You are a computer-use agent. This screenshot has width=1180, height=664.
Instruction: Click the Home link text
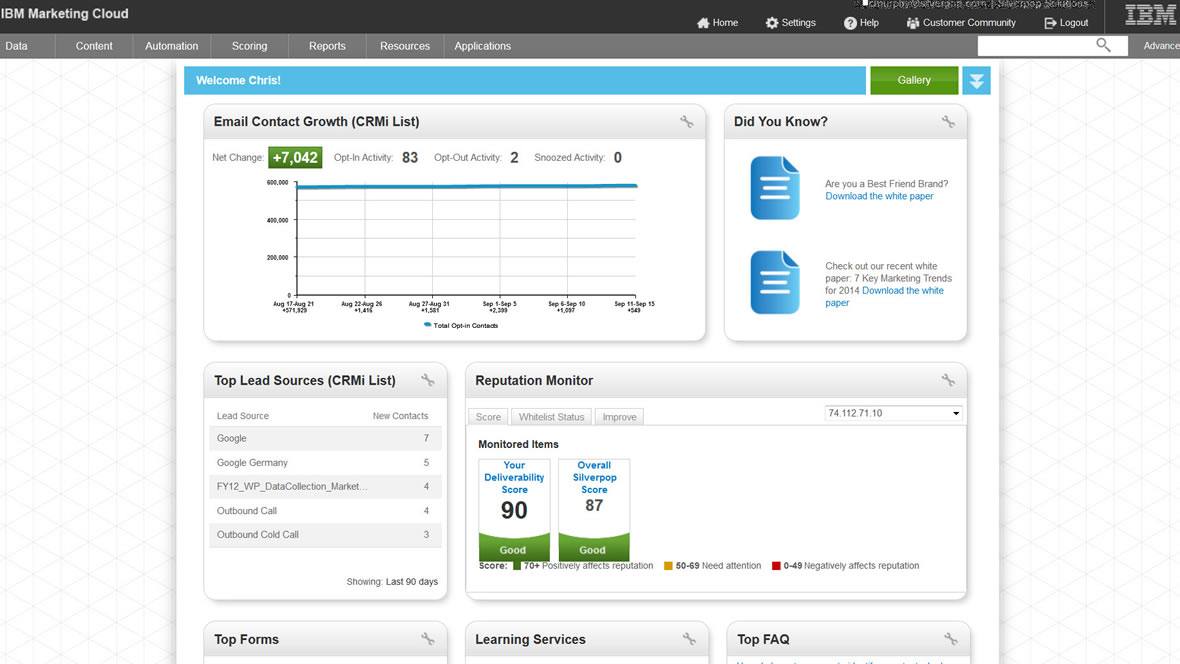(725, 23)
